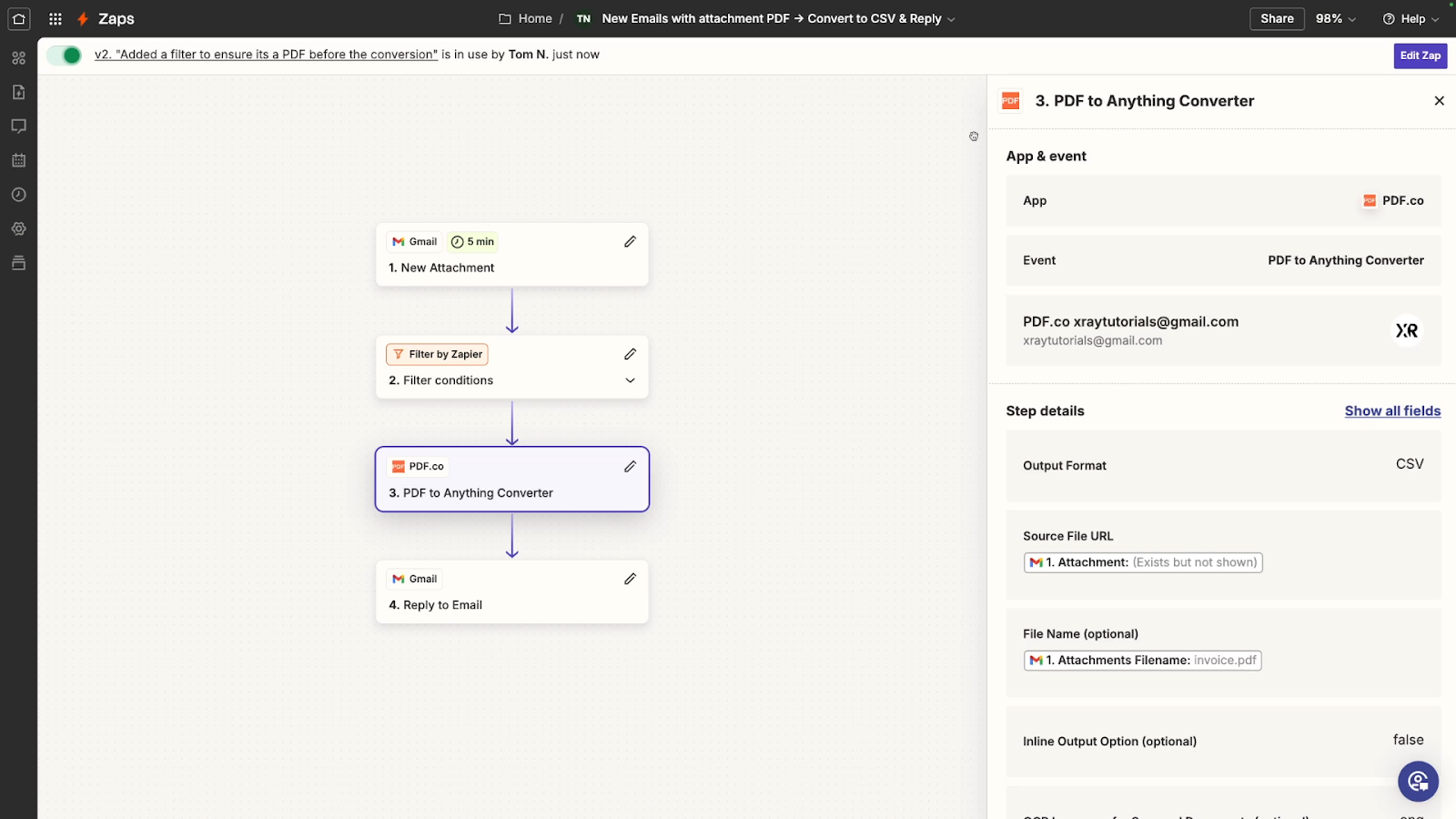The image size is (1456, 819).
Task: Click the 5 min polling badge
Action: (472, 242)
